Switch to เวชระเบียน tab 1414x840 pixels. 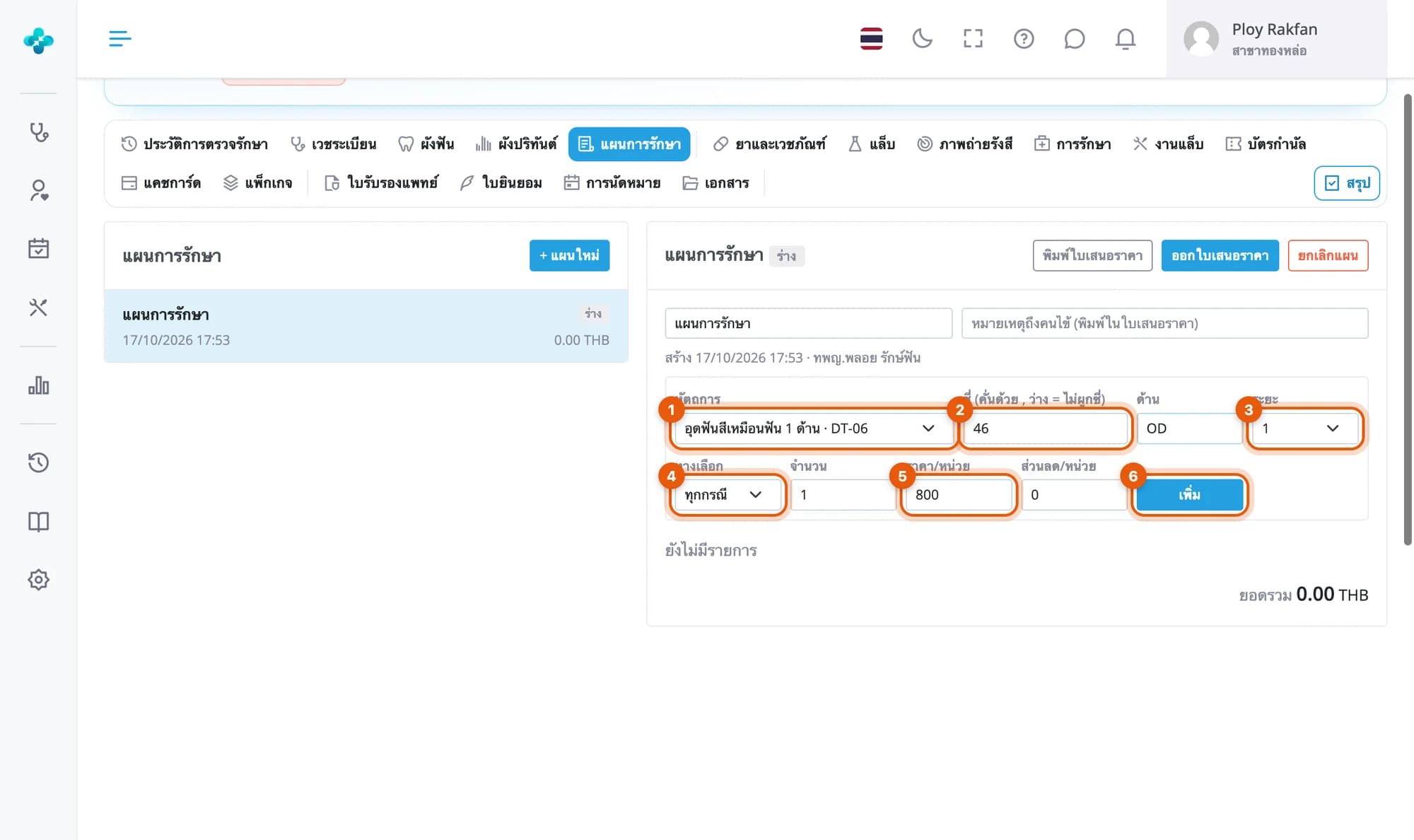click(x=333, y=144)
